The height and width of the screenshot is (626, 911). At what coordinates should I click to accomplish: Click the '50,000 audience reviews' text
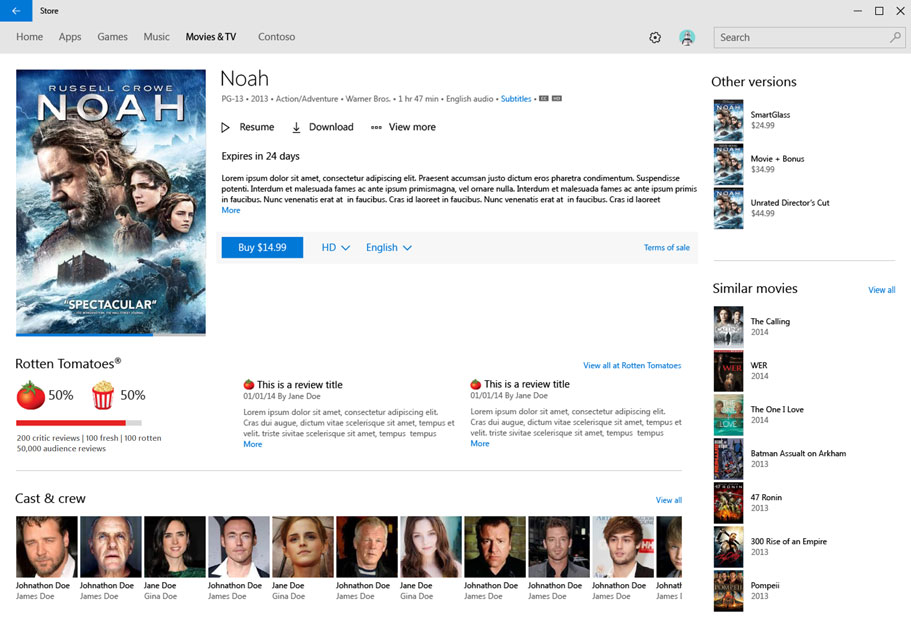(x=61, y=449)
